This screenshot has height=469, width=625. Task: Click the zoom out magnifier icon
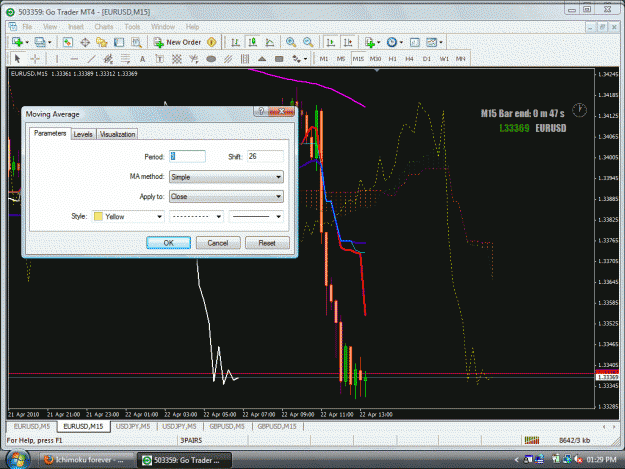click(308, 42)
